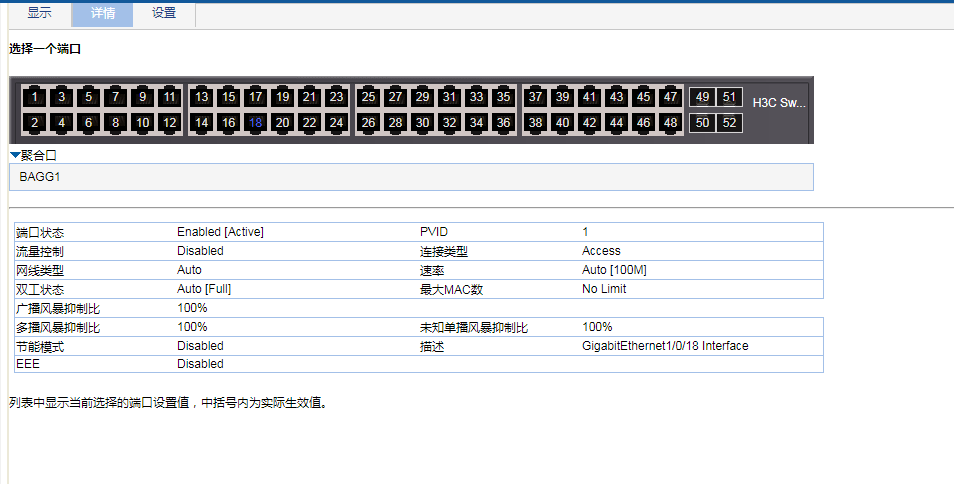
Task: Select port 5 on the switch panel
Action: coord(88,97)
